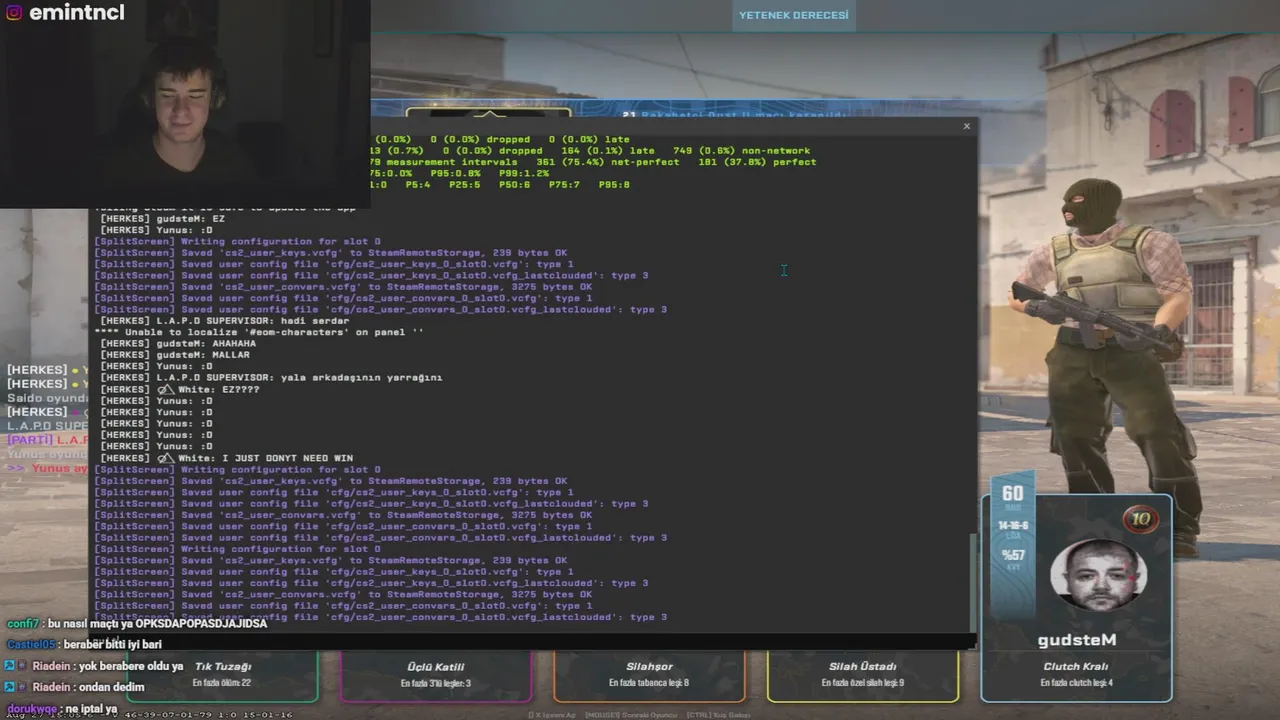
Task: Click console stats line 'P5:4 P25:5 P50:6'
Action: coord(500,185)
